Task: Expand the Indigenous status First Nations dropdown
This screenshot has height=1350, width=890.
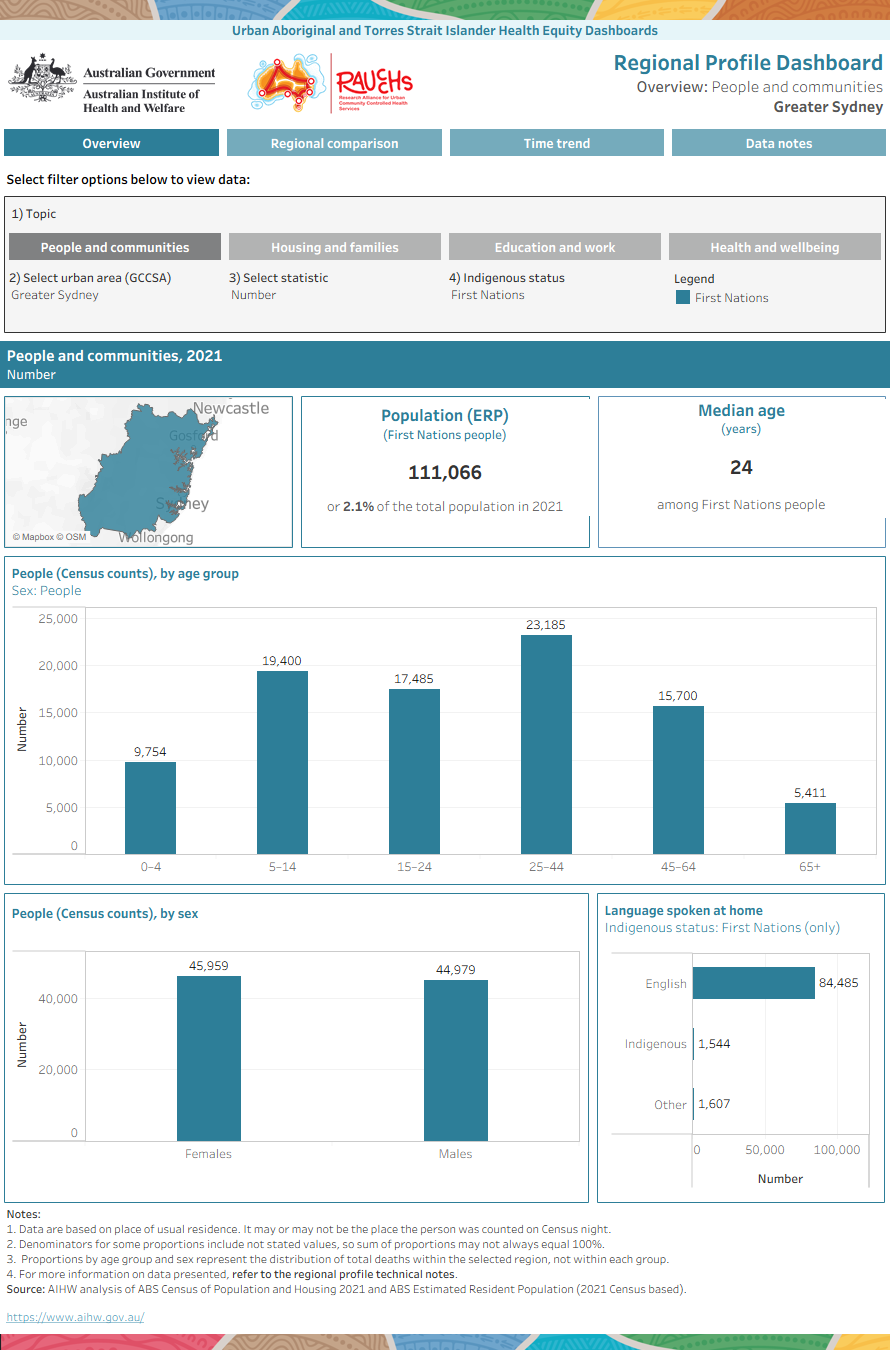Action: 488,295
